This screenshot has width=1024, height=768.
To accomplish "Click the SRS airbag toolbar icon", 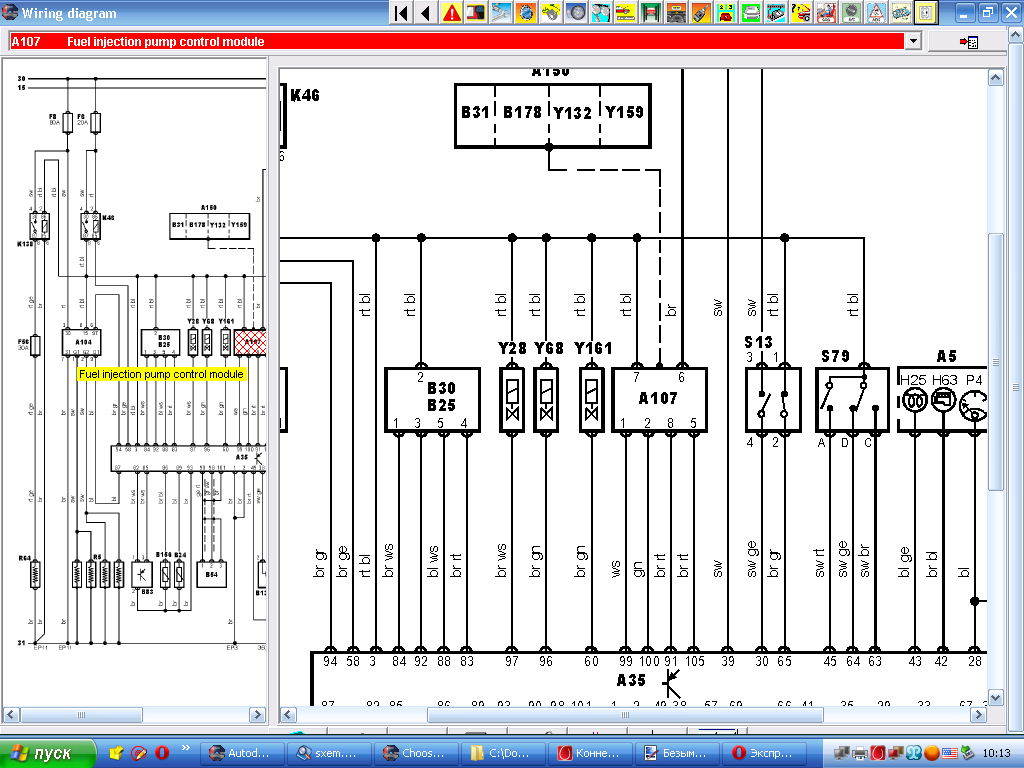I will pos(825,12).
